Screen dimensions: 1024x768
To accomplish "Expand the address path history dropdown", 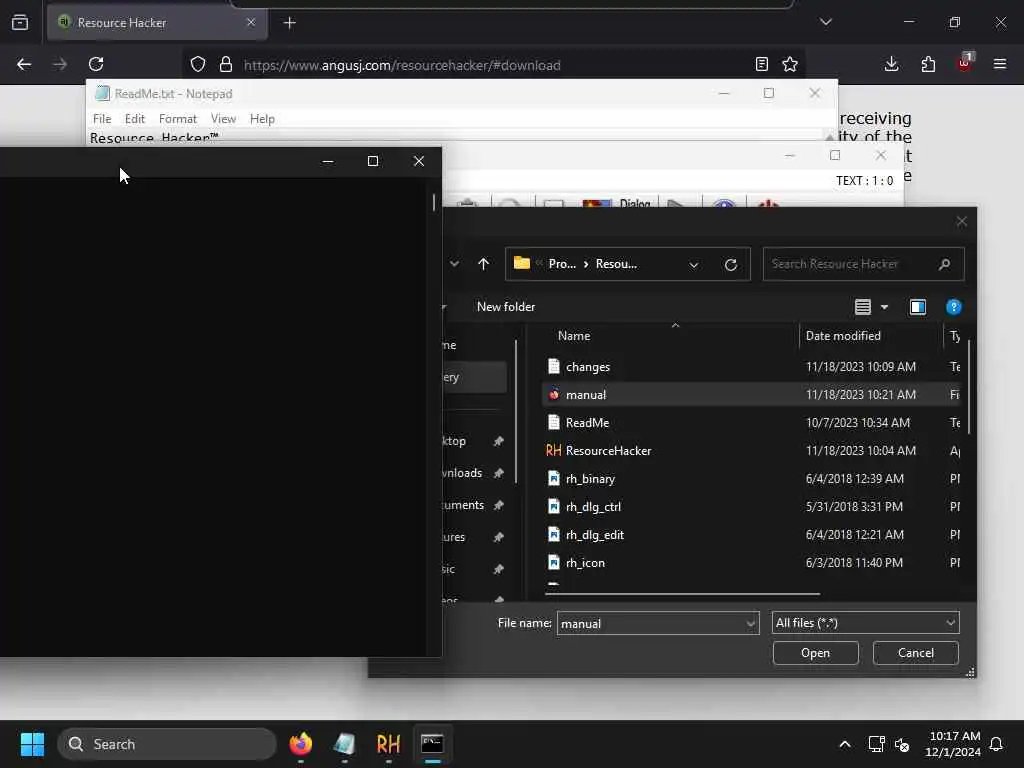I will (x=694, y=264).
